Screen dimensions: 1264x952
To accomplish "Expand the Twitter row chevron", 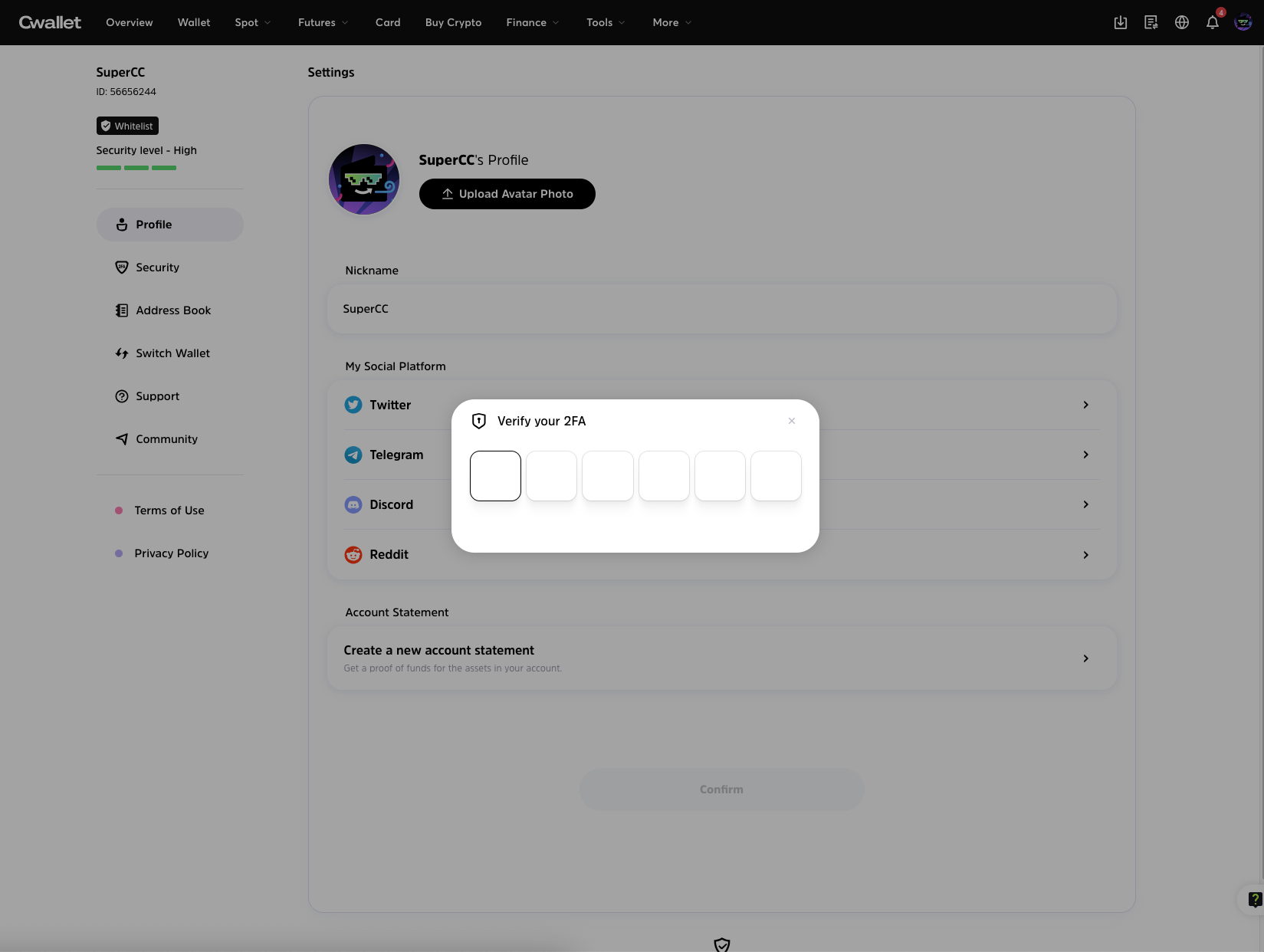I will point(1085,405).
